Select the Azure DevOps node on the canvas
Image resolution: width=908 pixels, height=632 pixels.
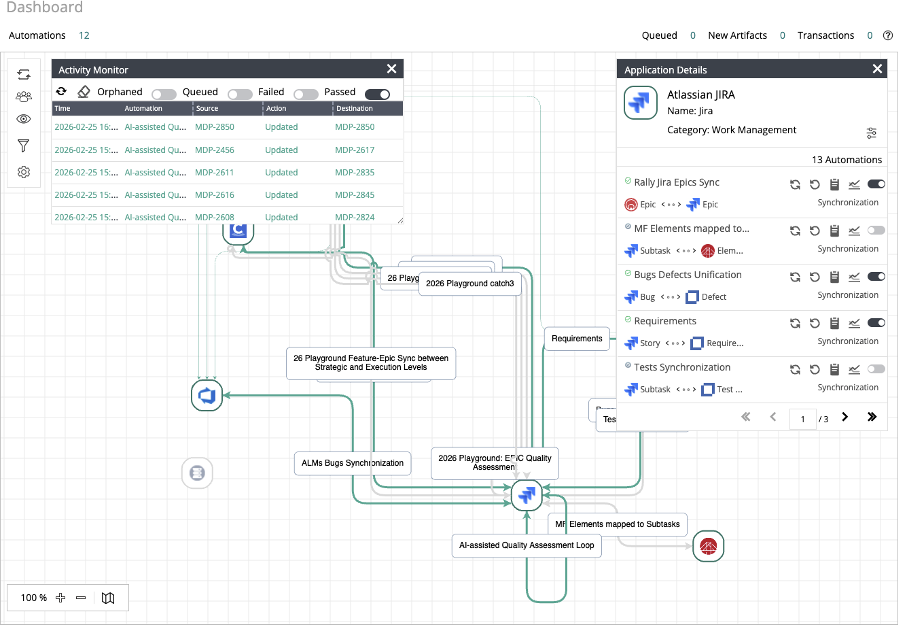[207, 396]
